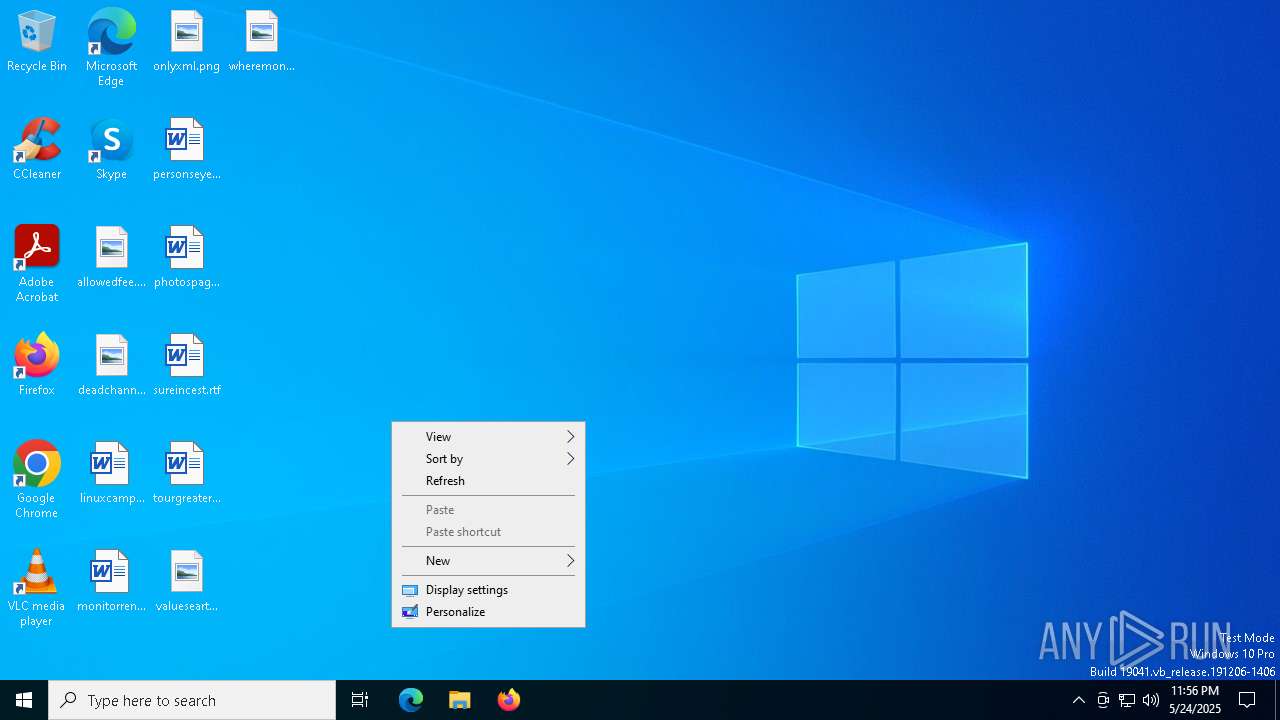The width and height of the screenshot is (1280, 720).
Task: Click the Paste context menu entry
Action: [488, 510]
